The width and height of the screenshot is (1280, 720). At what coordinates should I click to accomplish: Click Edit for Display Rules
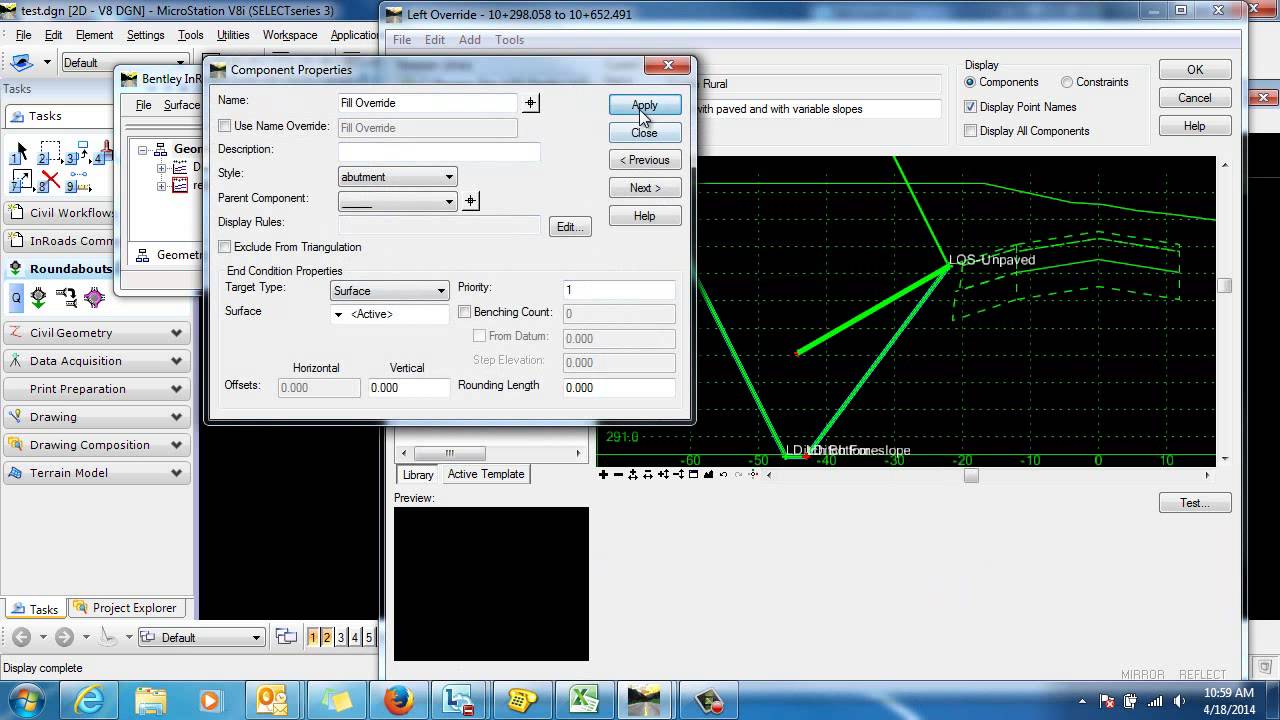point(570,227)
